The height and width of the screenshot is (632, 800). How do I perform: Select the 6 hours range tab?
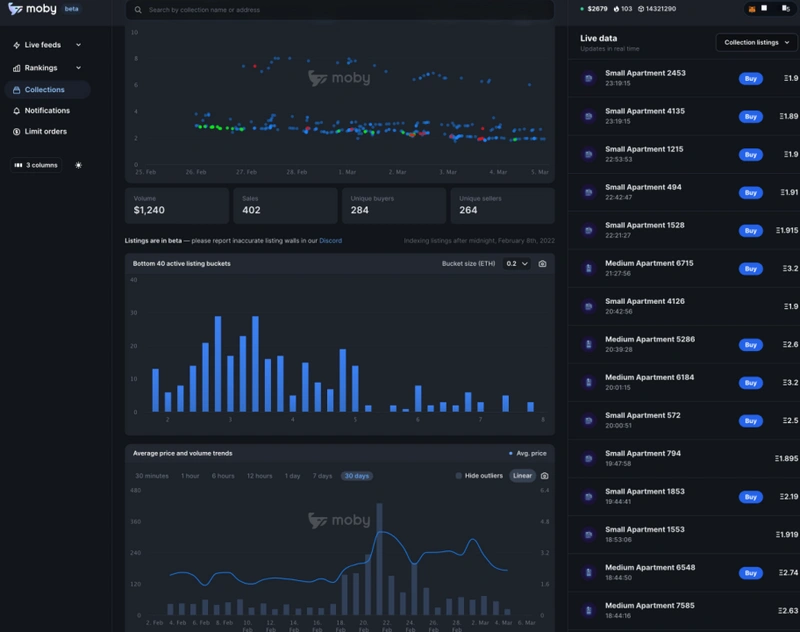(x=223, y=476)
